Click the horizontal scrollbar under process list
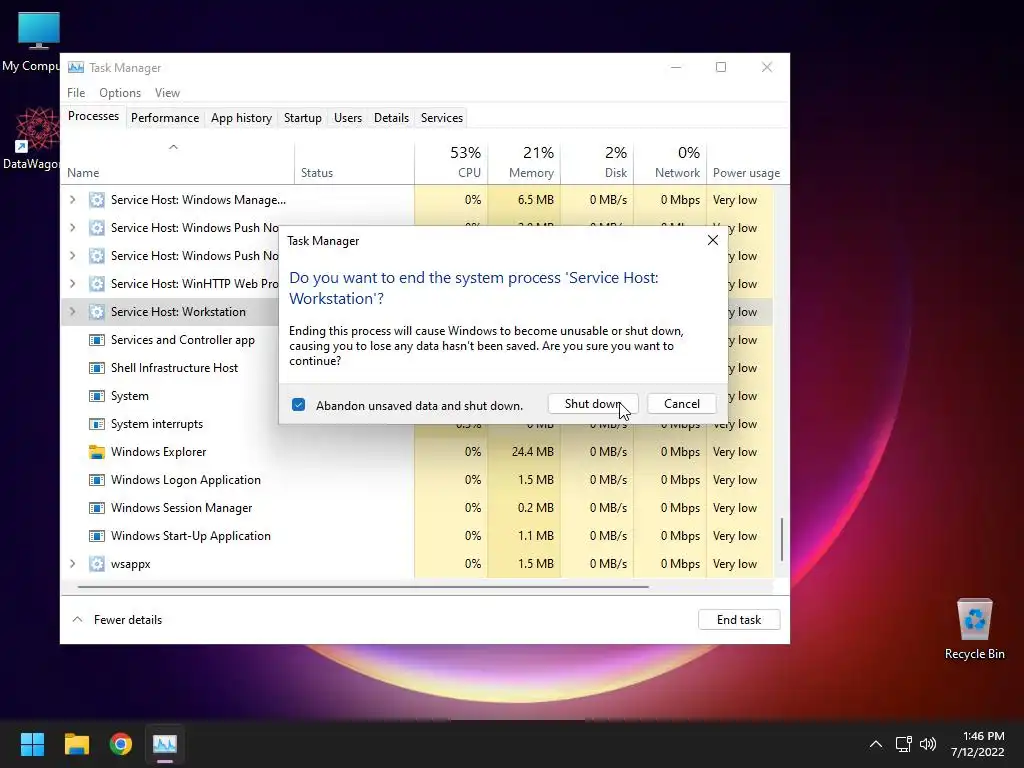Image resolution: width=1024 pixels, height=768 pixels. 363,587
